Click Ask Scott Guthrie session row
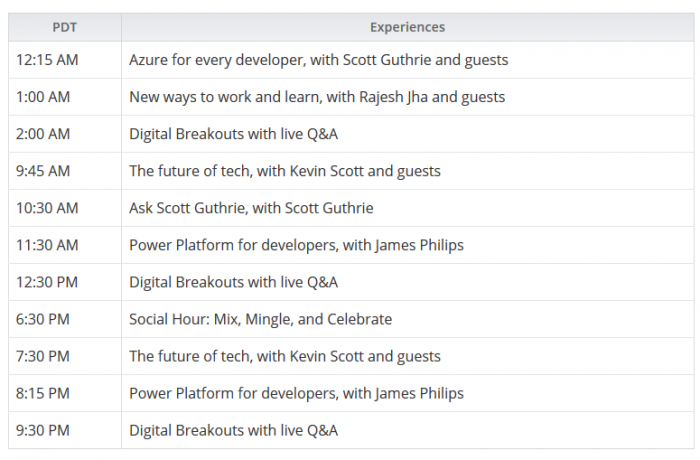 coord(250,208)
